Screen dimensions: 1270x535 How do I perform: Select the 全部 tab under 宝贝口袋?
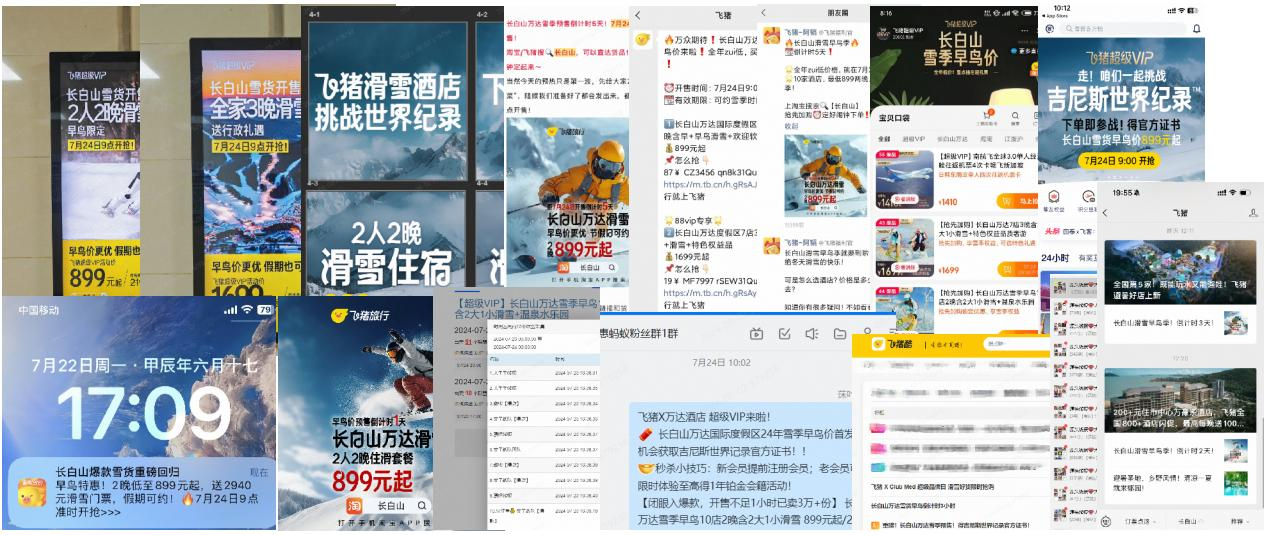pyautogui.click(x=884, y=139)
